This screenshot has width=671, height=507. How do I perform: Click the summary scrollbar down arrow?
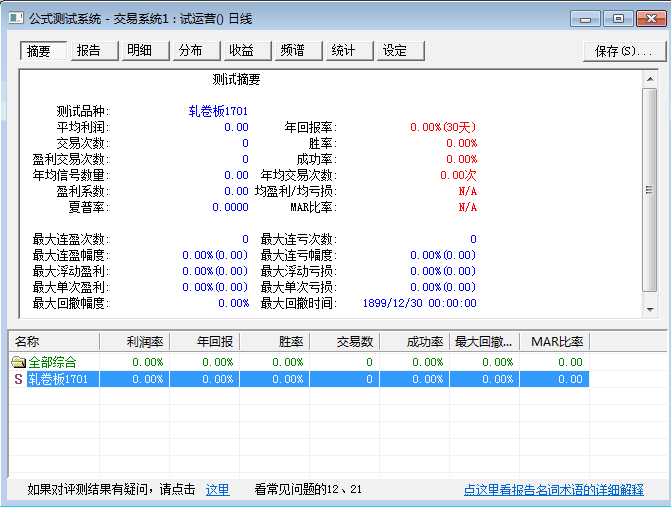[650, 309]
